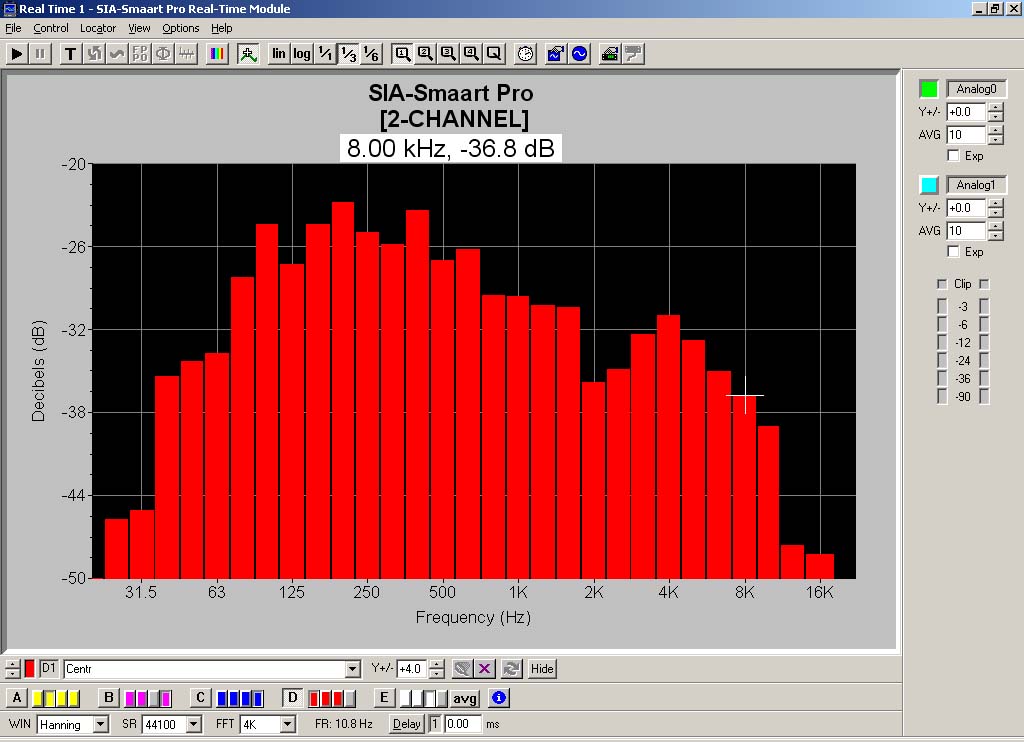Click the grayed refresh arrows icon next to Hide

pos(512,668)
